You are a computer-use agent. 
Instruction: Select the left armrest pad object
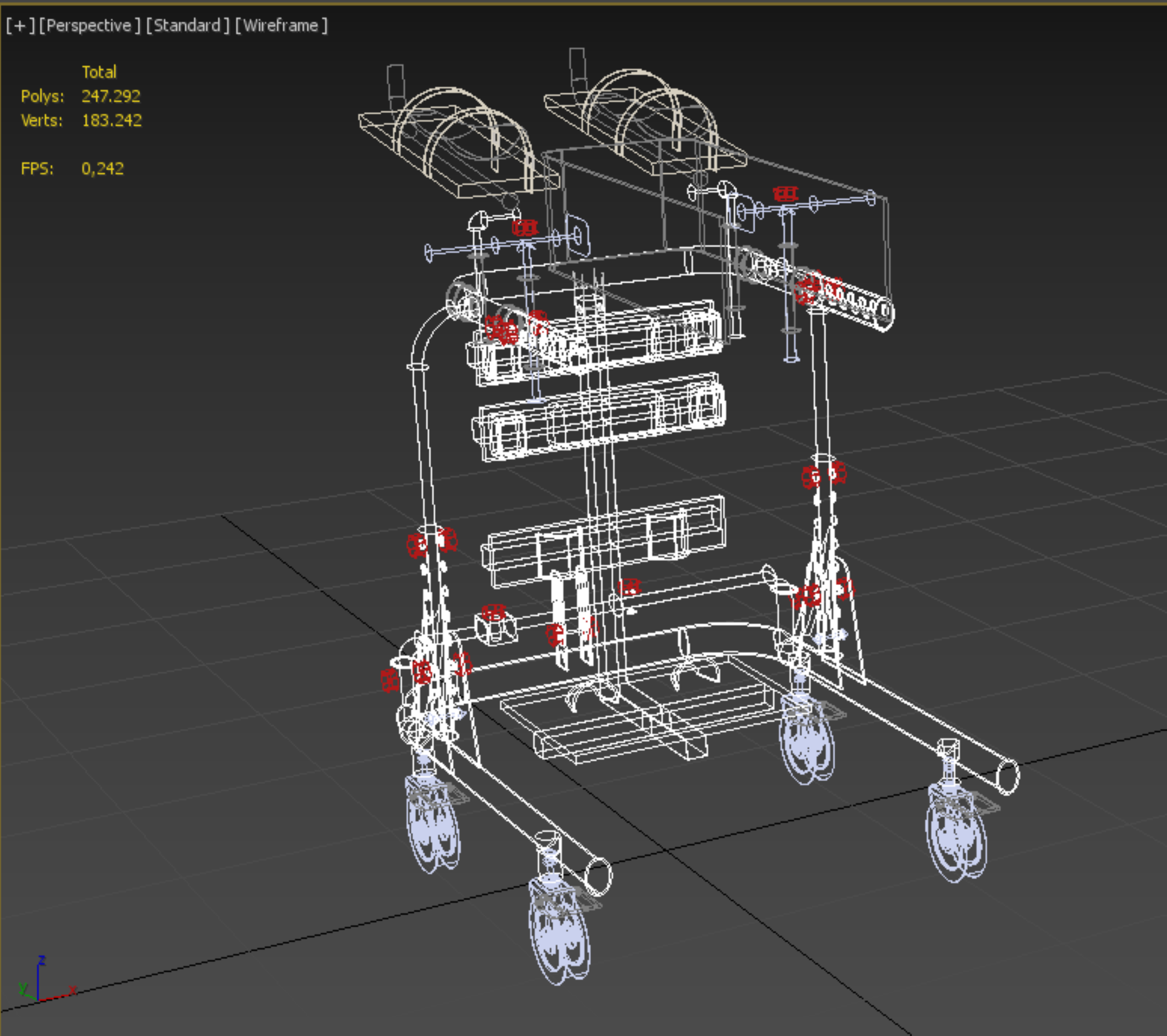point(457,146)
